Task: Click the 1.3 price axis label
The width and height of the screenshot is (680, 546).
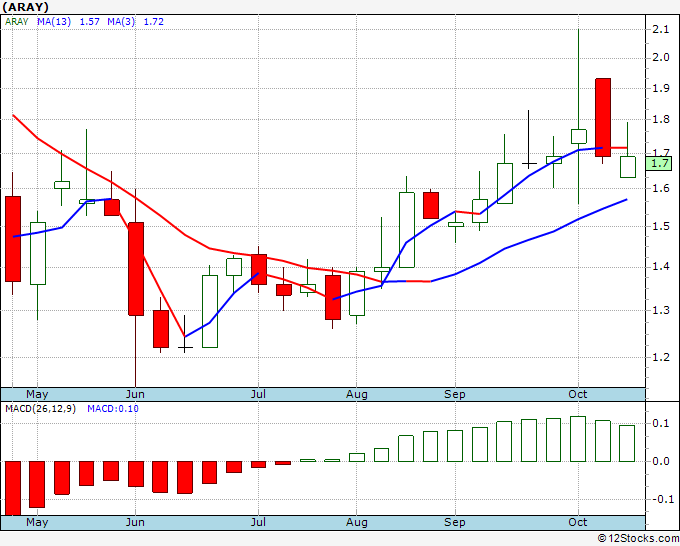Action: coord(661,310)
